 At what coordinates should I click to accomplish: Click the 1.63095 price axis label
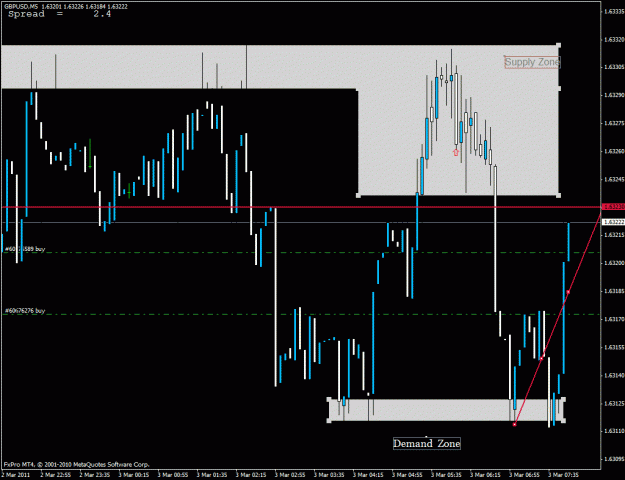coord(614,459)
